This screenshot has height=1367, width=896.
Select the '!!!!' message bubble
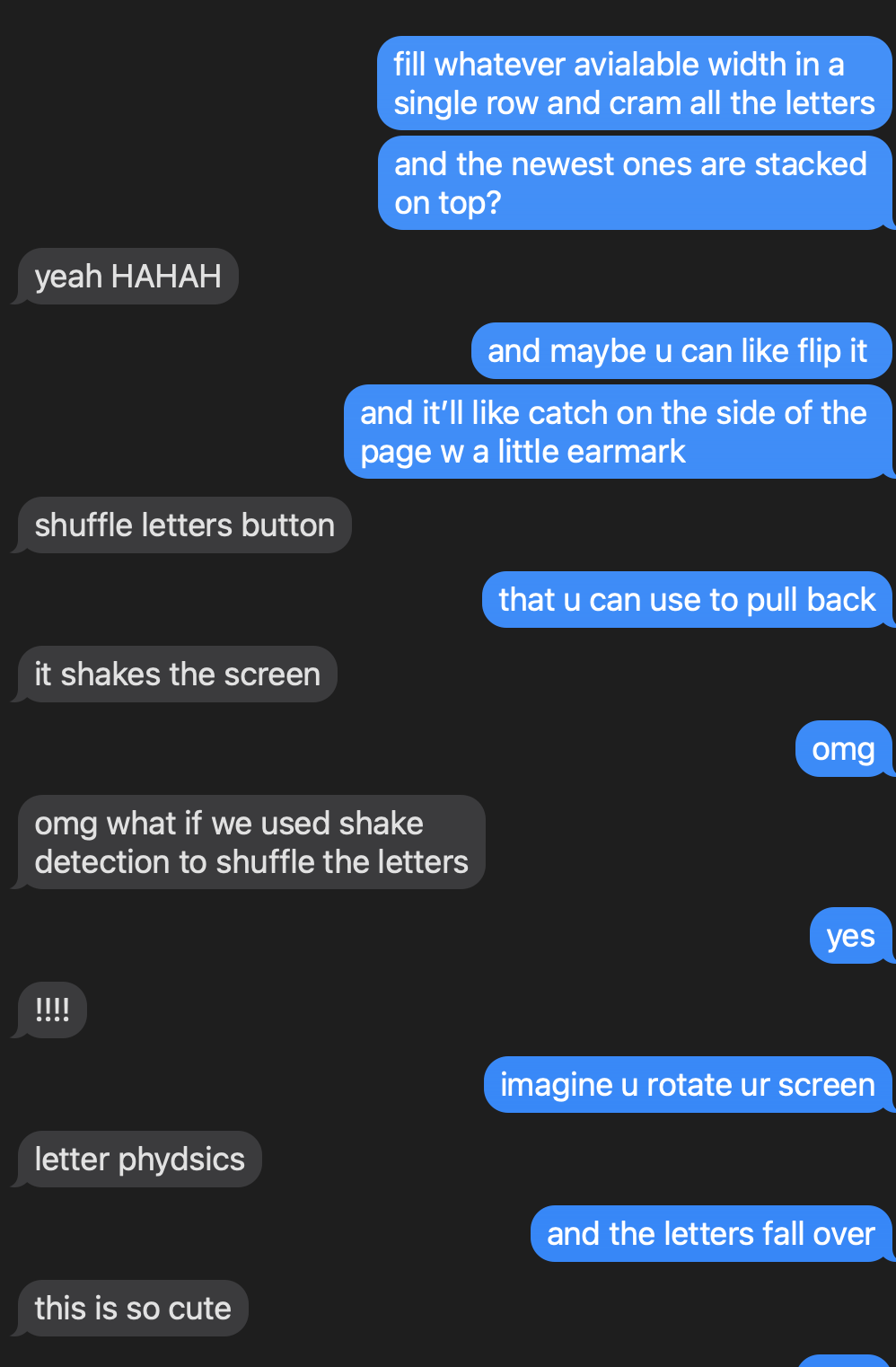click(x=52, y=1010)
